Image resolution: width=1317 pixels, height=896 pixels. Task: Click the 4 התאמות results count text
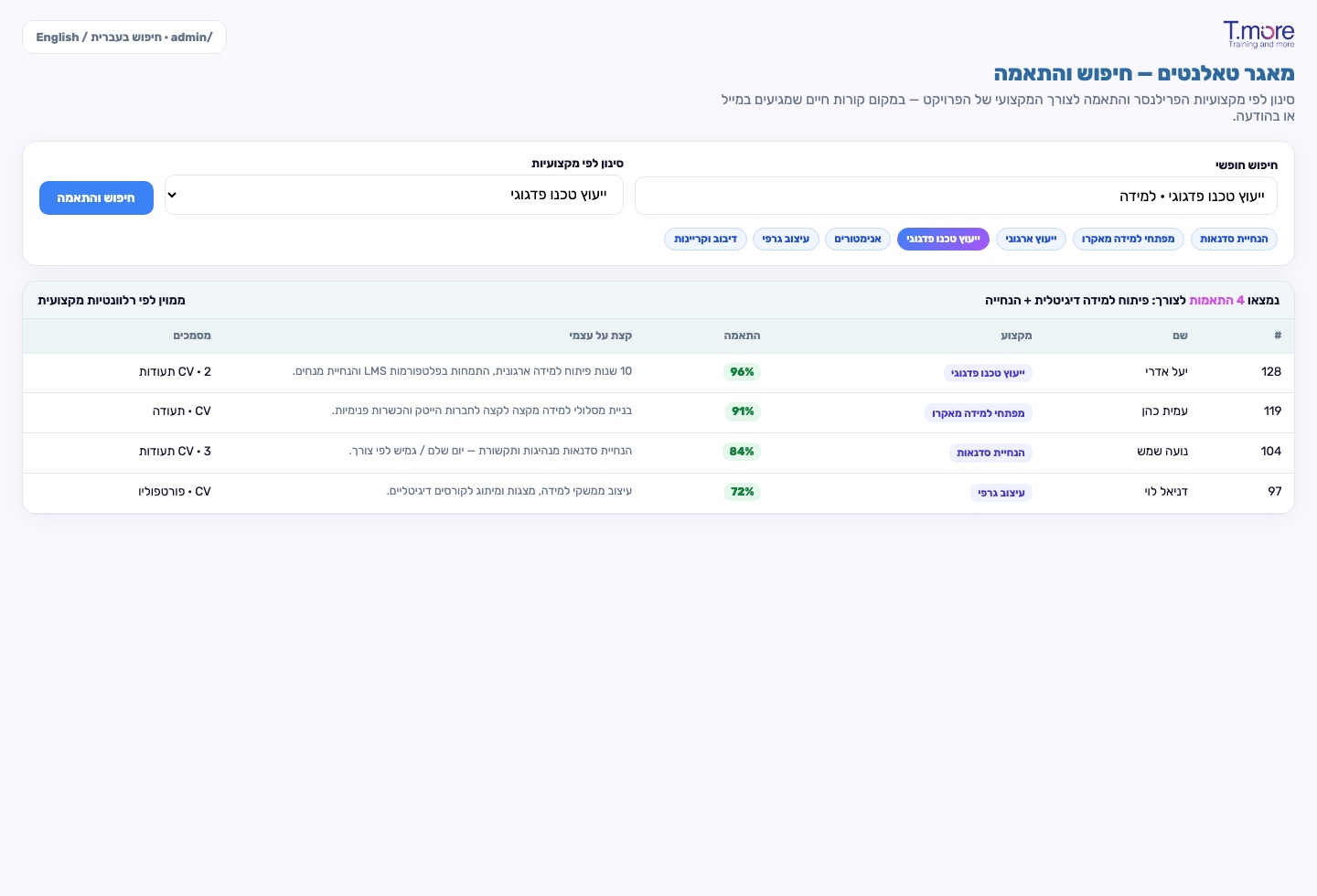click(1216, 300)
